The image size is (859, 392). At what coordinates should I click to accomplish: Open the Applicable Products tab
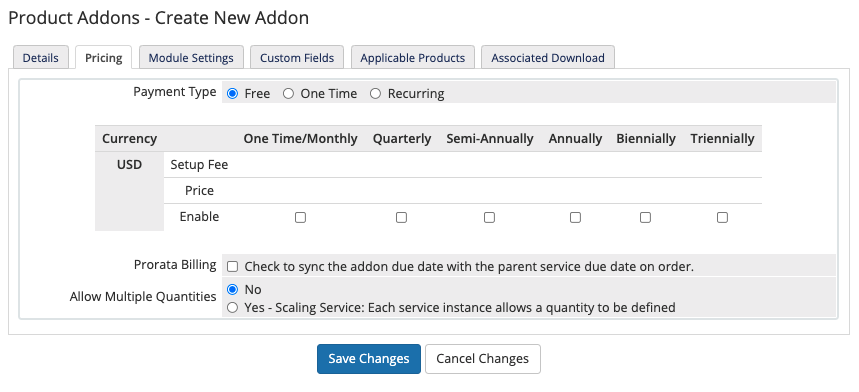tap(413, 57)
